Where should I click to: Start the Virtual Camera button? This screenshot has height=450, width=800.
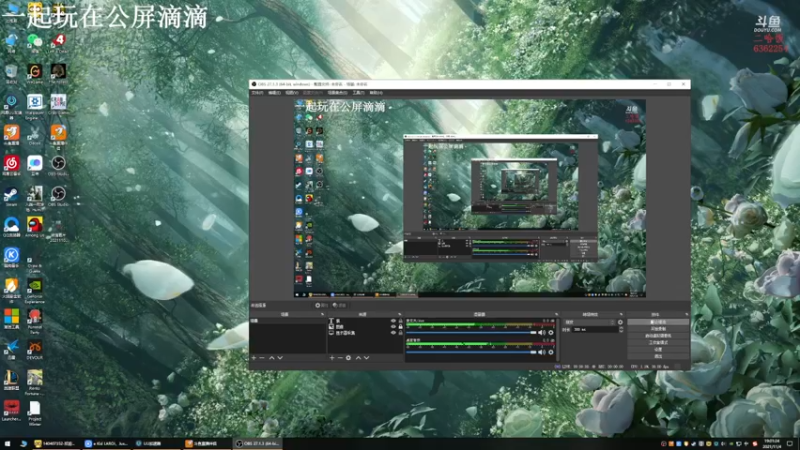(658, 336)
